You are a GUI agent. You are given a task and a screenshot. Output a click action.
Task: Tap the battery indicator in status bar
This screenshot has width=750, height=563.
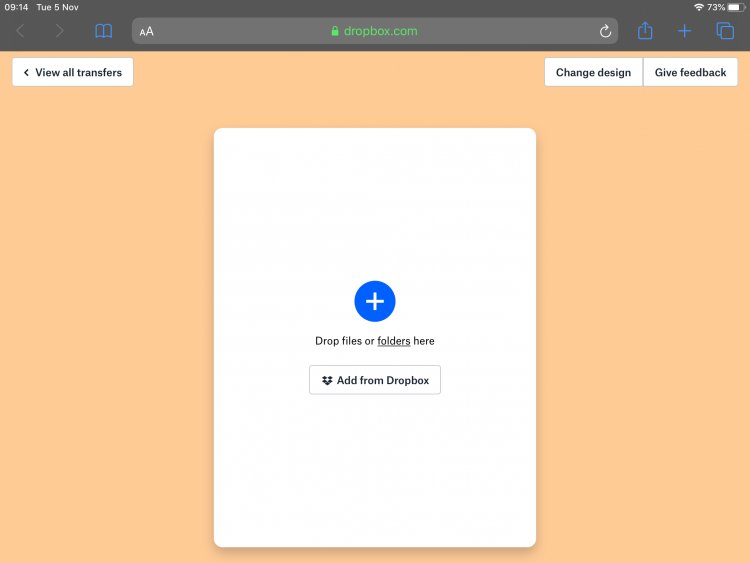[736, 7]
